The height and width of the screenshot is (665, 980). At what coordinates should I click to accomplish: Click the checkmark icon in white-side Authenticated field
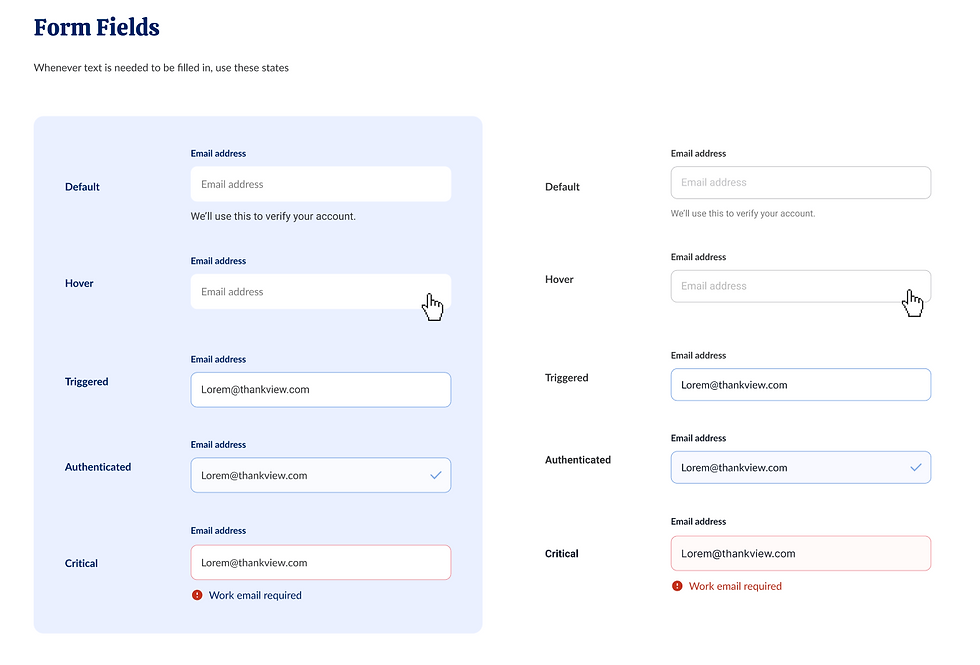[916, 467]
